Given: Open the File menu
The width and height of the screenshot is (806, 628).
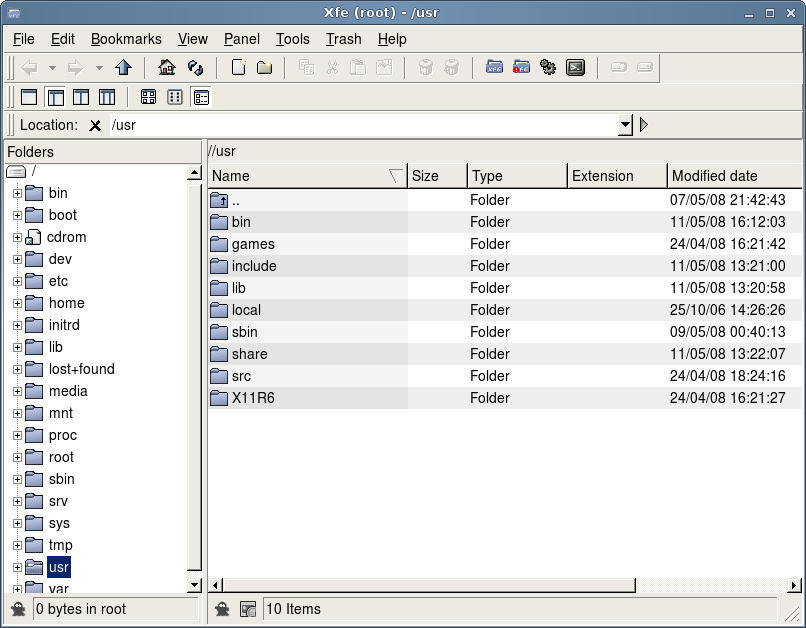Looking at the screenshot, I should pos(24,39).
